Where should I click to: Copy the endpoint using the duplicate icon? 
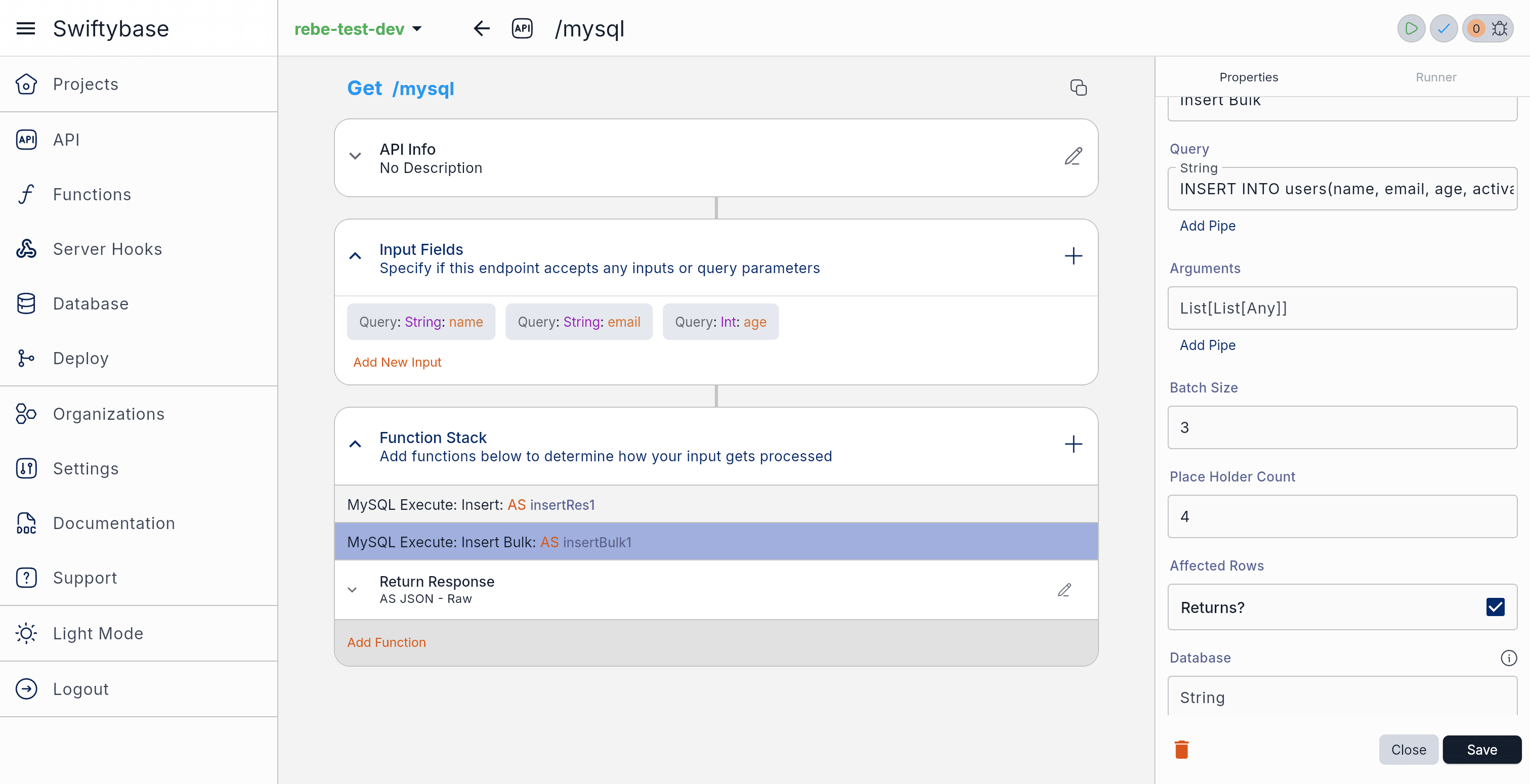coord(1079,88)
